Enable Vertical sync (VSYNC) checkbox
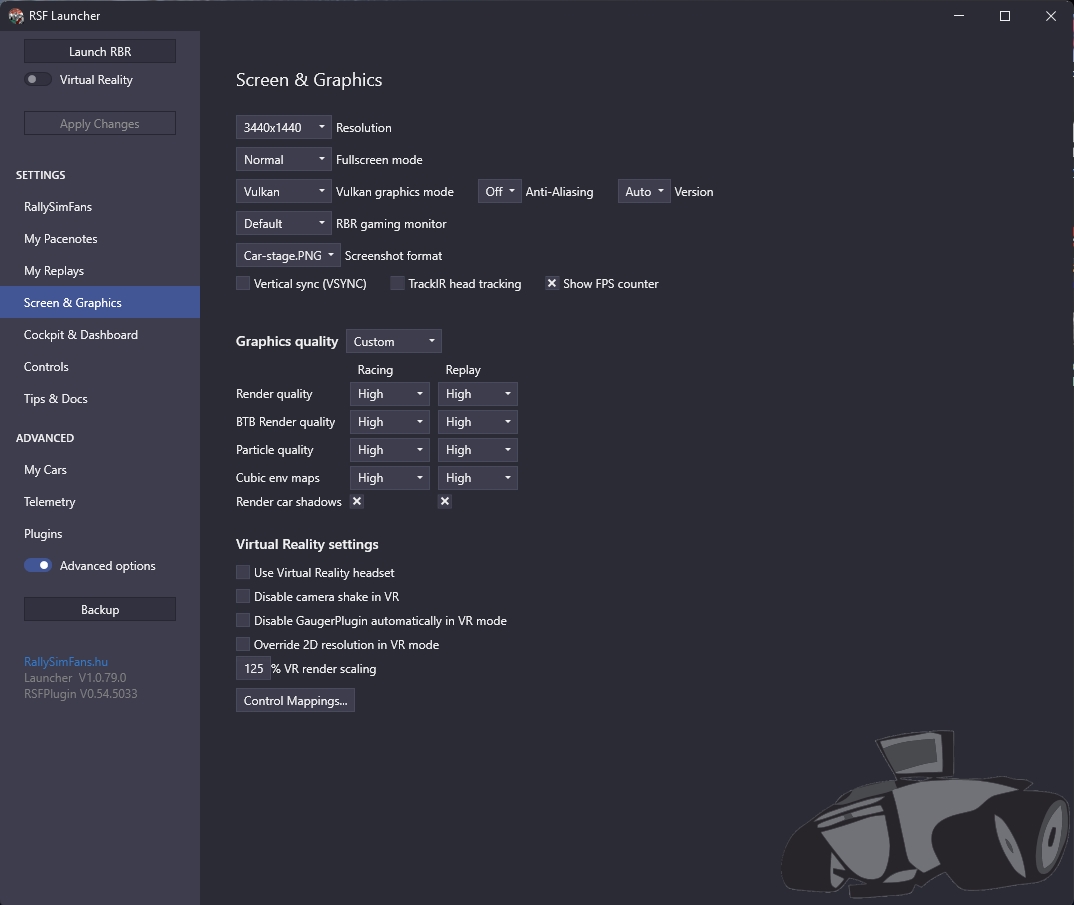 [x=243, y=284]
